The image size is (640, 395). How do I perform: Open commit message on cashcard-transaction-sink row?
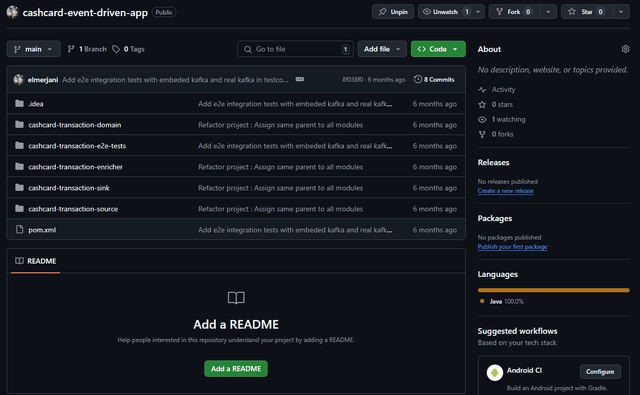coord(280,188)
